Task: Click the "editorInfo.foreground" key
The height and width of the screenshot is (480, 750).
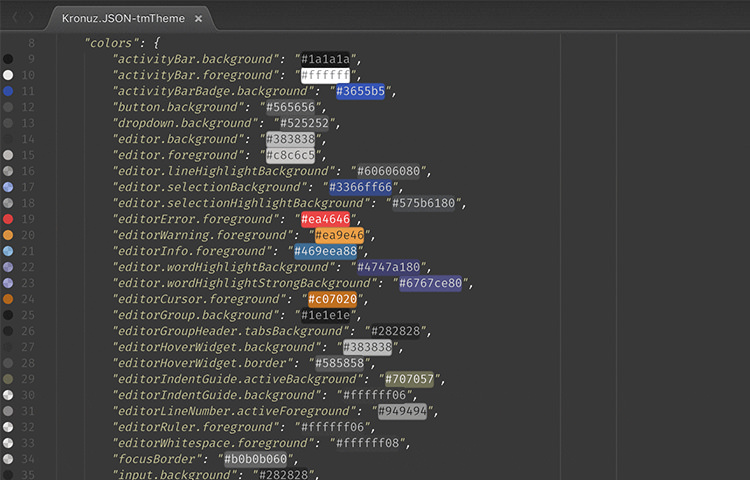Action: point(192,251)
